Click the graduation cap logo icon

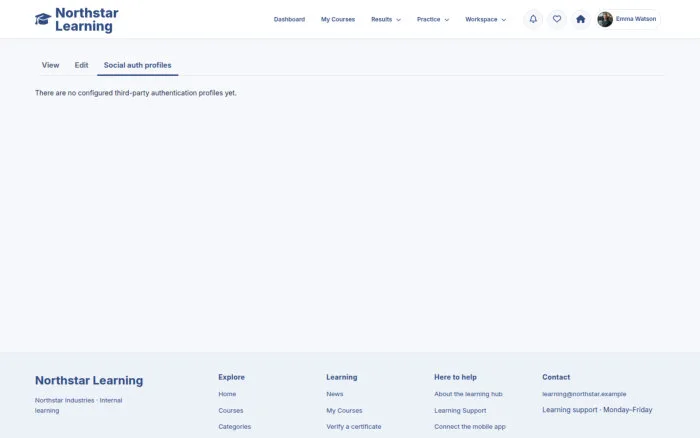[43, 19]
